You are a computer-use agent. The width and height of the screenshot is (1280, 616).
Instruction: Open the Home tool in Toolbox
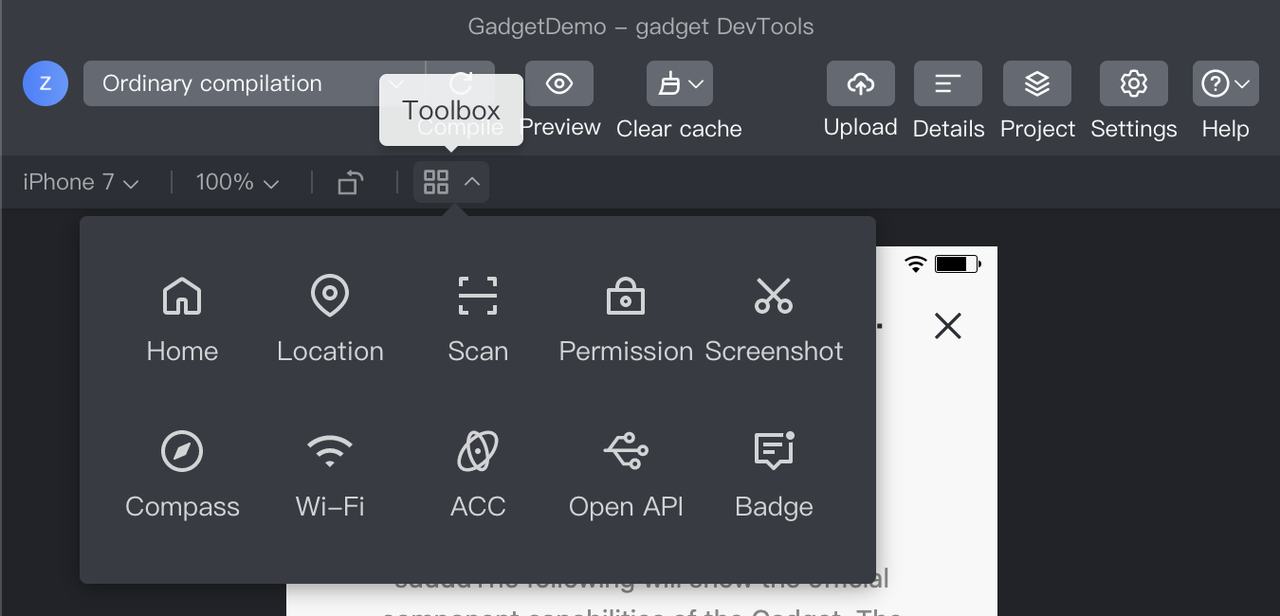point(182,297)
